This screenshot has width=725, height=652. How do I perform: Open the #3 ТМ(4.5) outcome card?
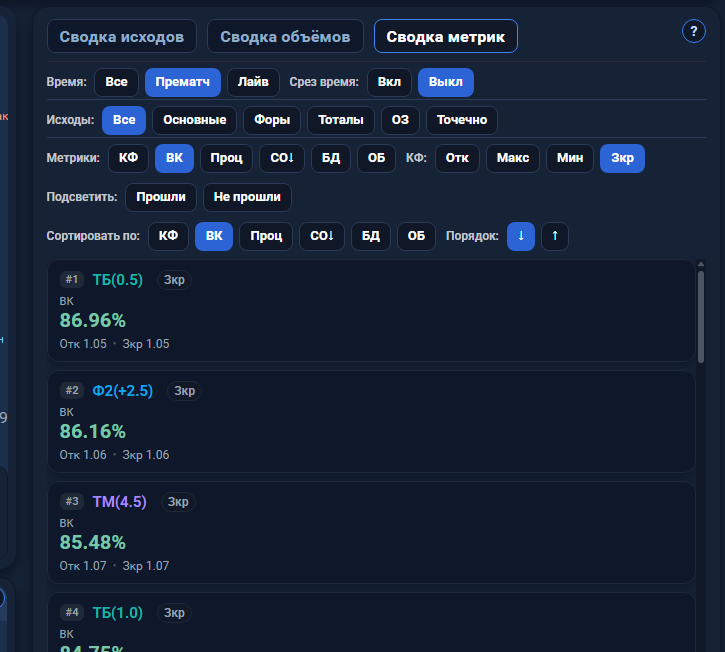pos(371,533)
